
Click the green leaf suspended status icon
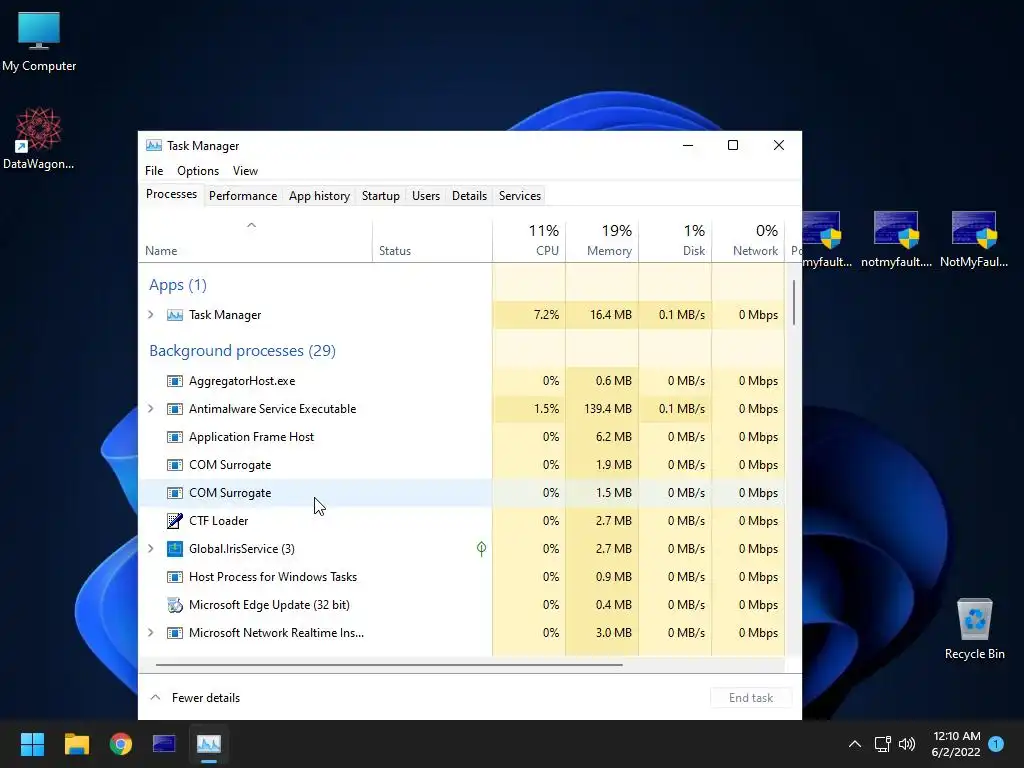[481, 549]
